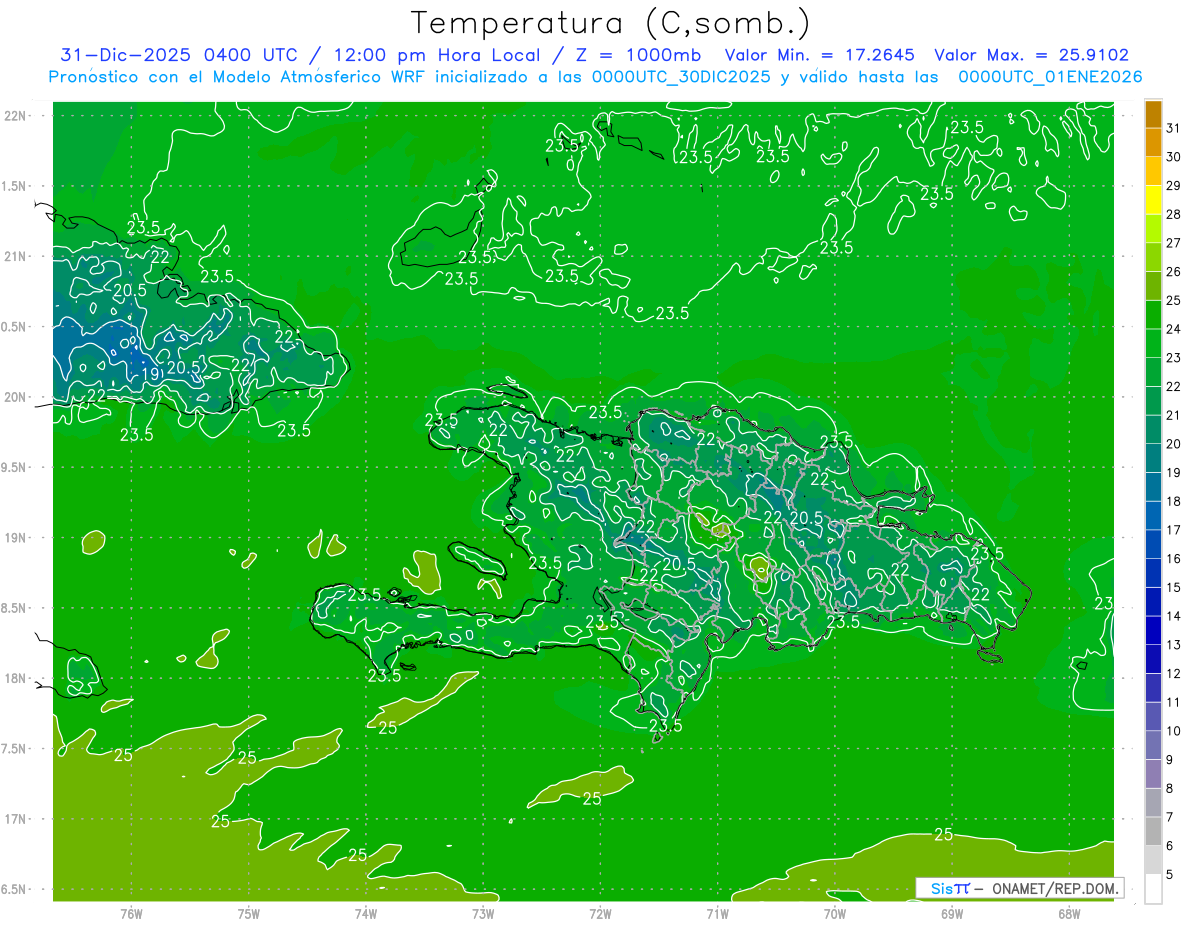Image resolution: width=1200 pixels, height=927 pixels.
Task: Click the '15' value on the color legend
Action: coord(1174,587)
